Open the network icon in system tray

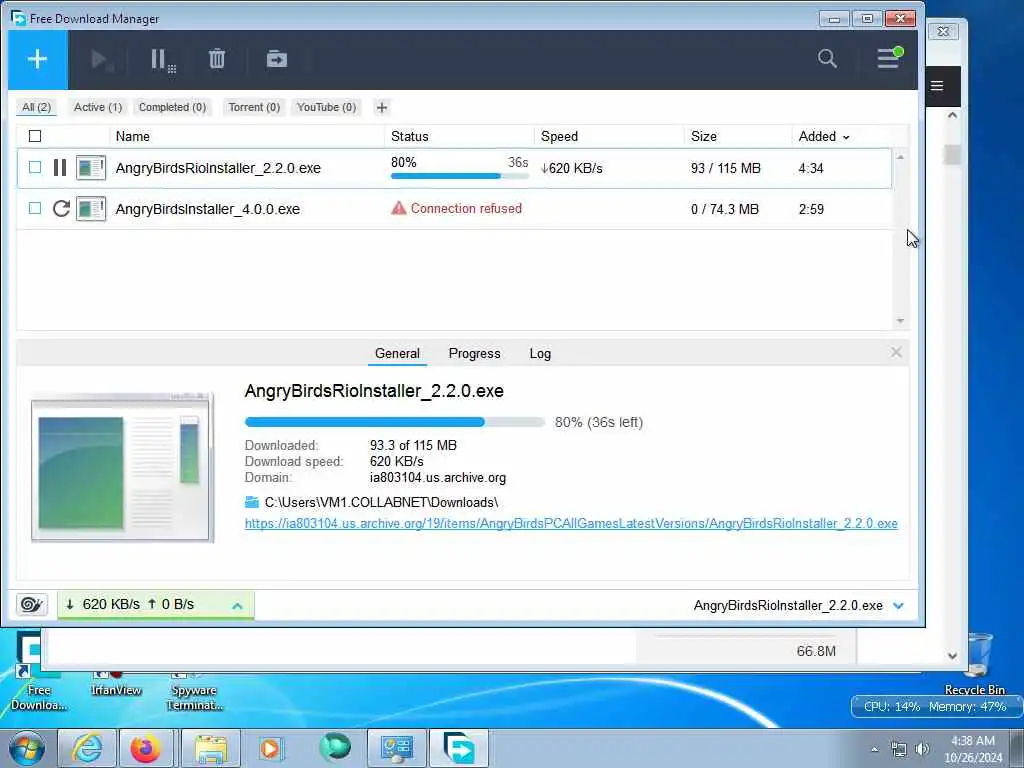(899, 749)
